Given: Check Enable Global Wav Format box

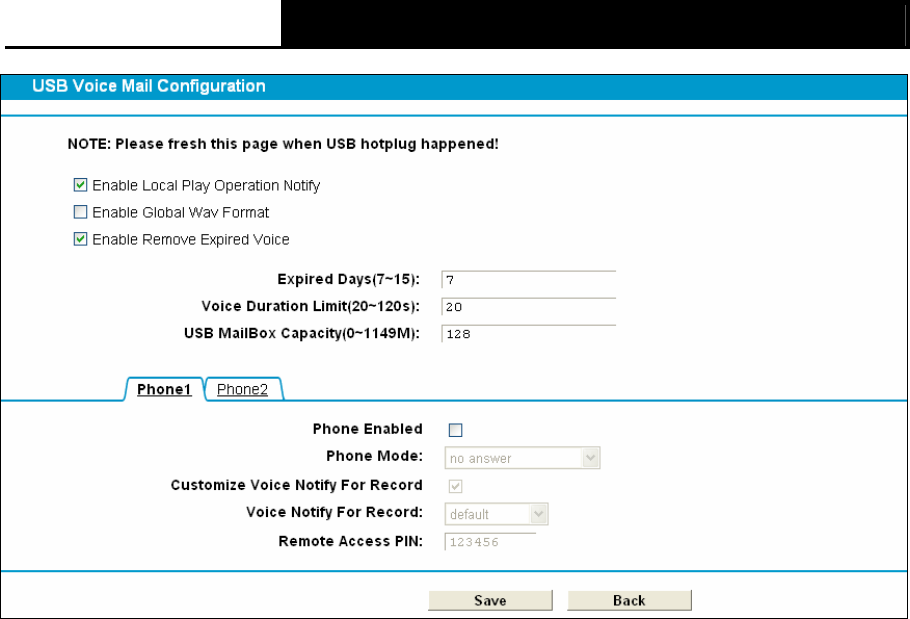Looking at the screenshot, I should pos(81,212).
